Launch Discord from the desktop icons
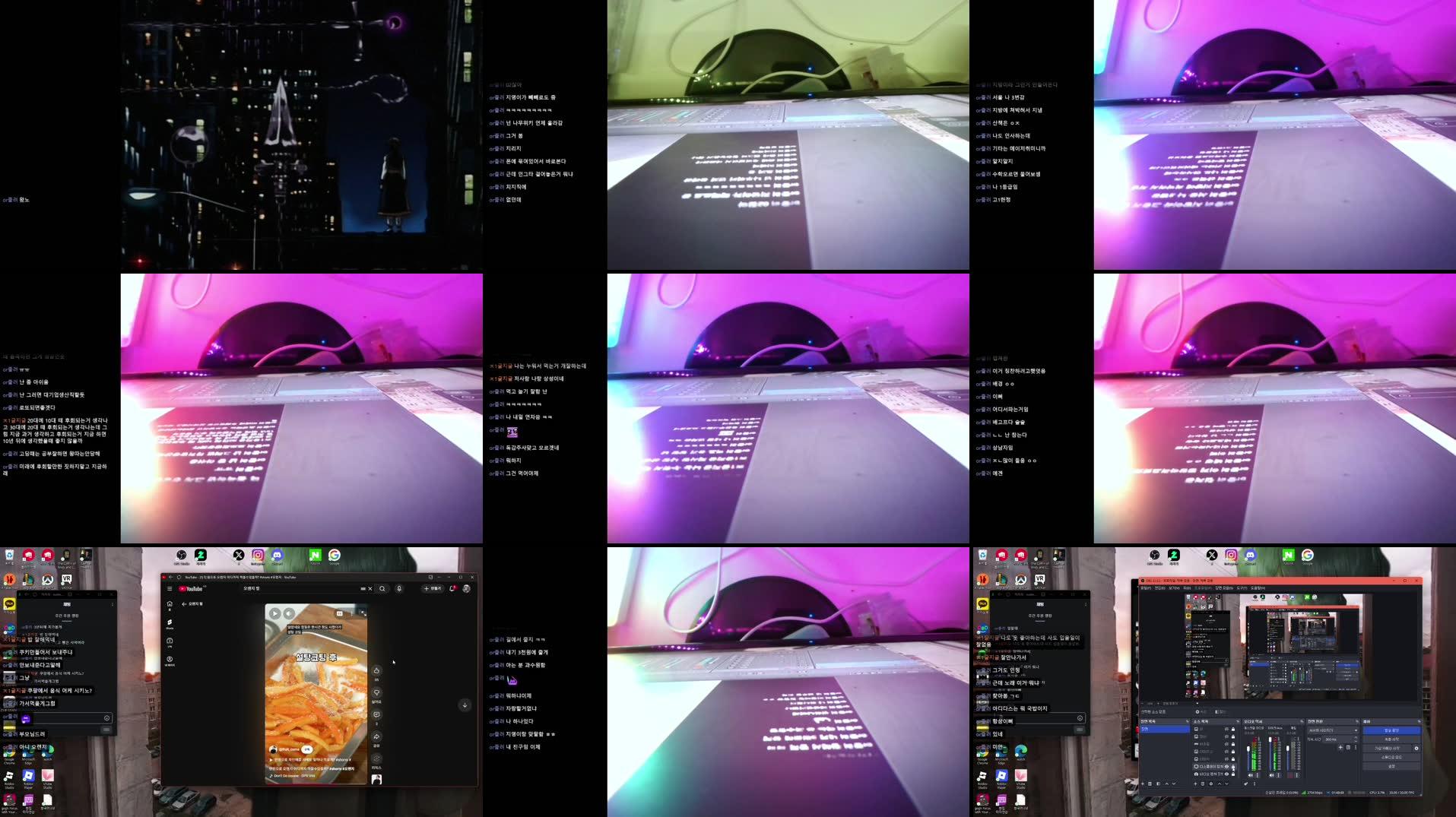 coord(277,556)
